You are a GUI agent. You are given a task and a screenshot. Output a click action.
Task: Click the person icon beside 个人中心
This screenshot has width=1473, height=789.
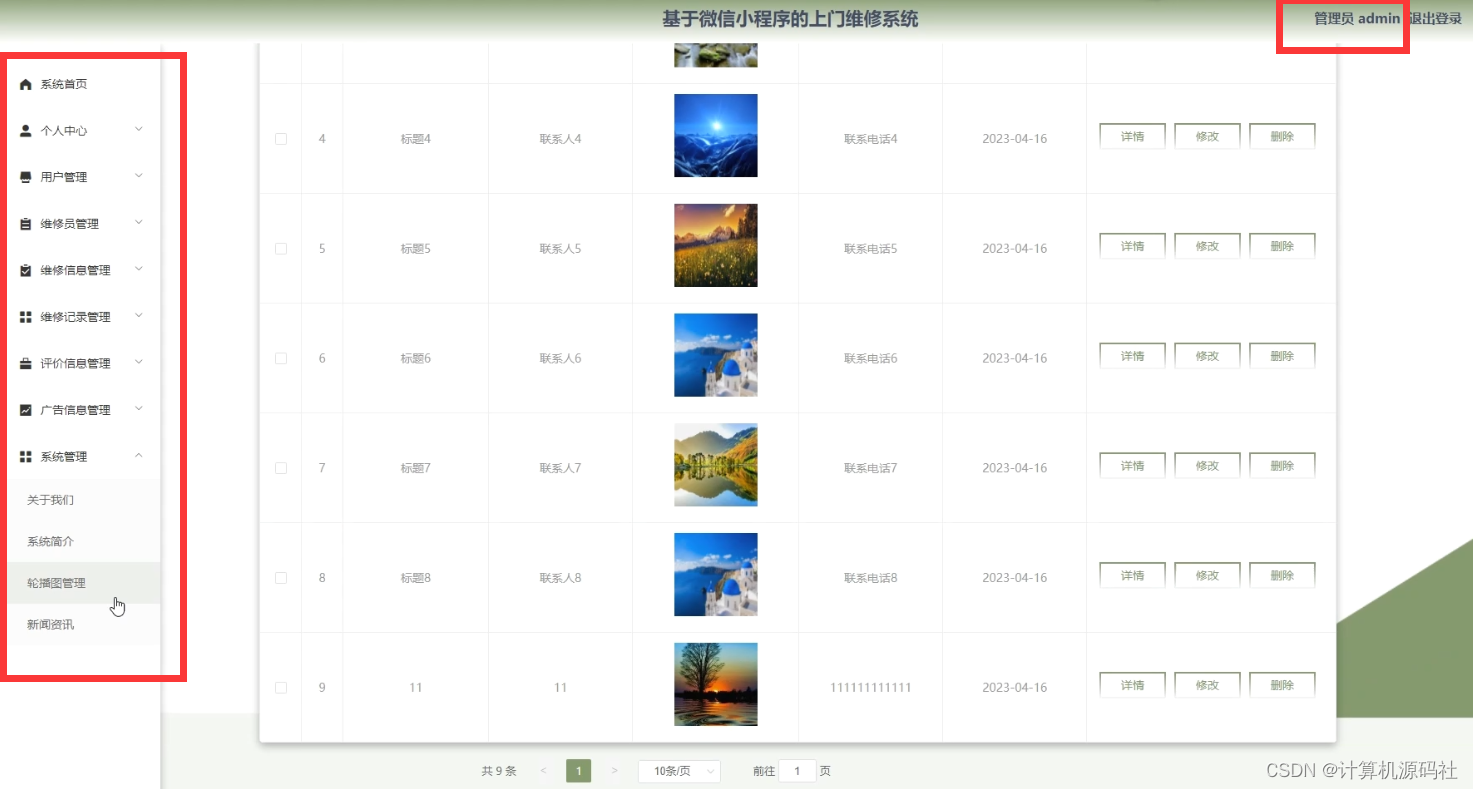[x=26, y=131]
